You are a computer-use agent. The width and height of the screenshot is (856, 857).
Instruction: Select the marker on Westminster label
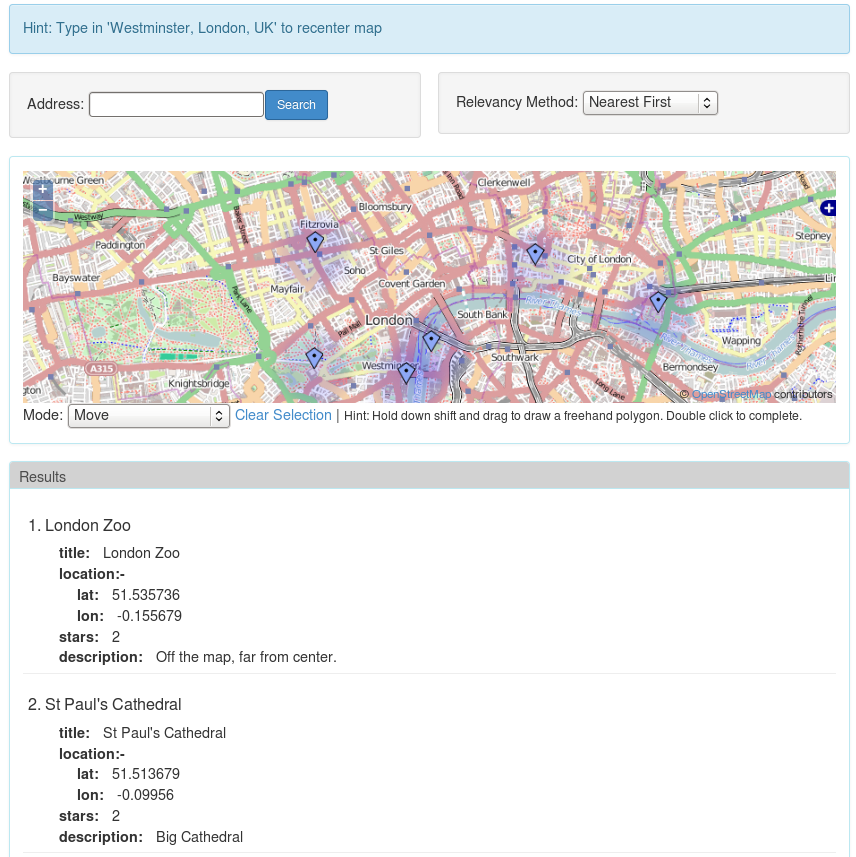coord(406,373)
